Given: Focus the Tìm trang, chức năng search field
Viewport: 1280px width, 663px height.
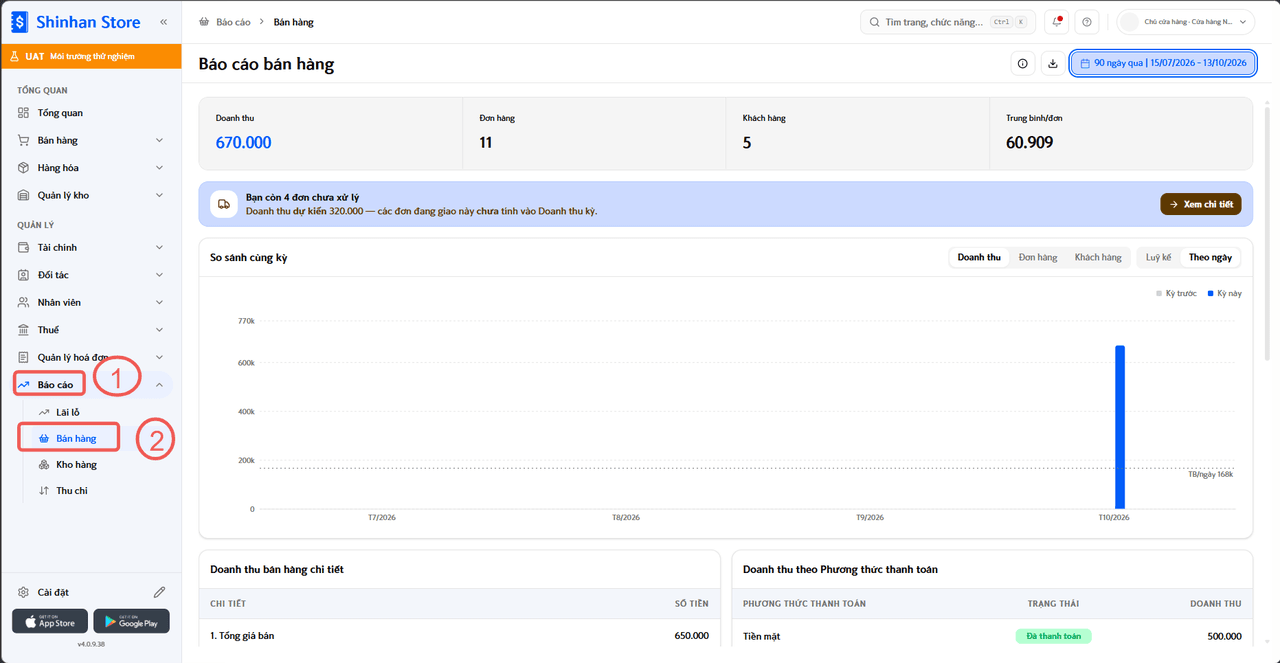Looking at the screenshot, I should (948, 22).
